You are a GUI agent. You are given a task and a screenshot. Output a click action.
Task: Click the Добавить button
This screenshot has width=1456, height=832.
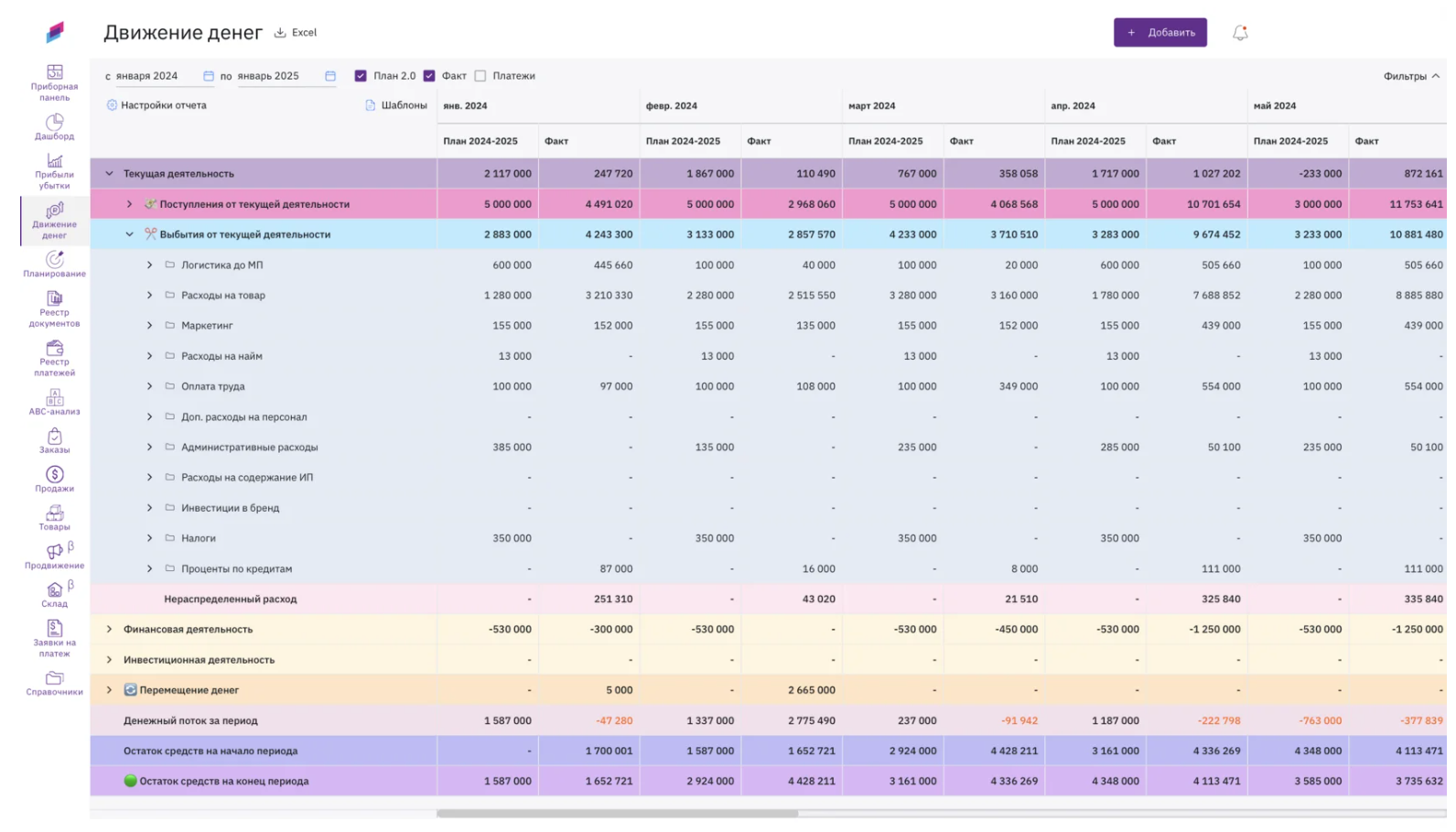(x=1159, y=33)
